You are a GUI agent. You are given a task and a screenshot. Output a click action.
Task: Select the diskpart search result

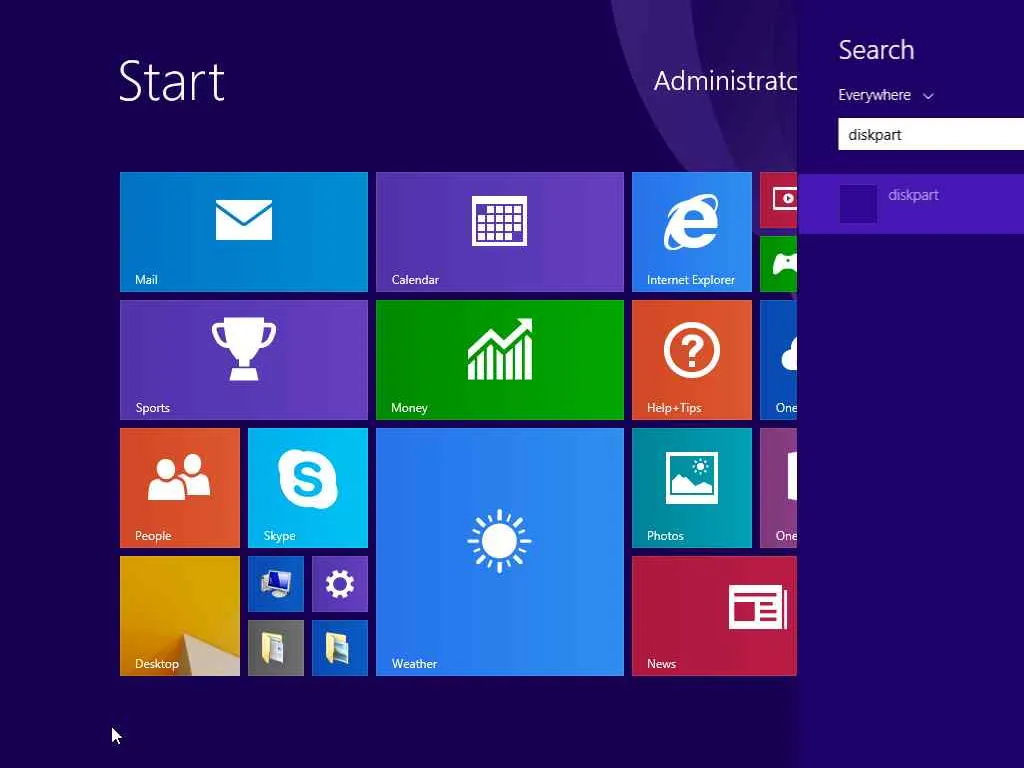tap(911, 204)
